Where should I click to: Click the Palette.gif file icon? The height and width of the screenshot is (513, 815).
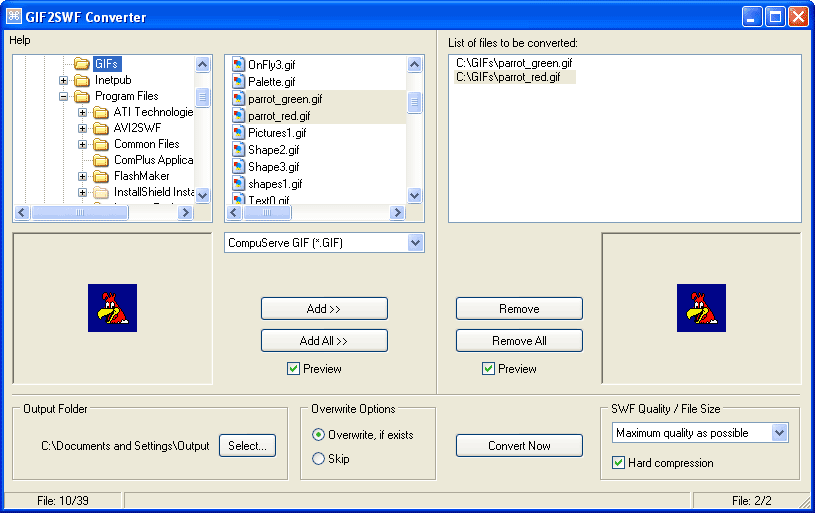(x=238, y=82)
